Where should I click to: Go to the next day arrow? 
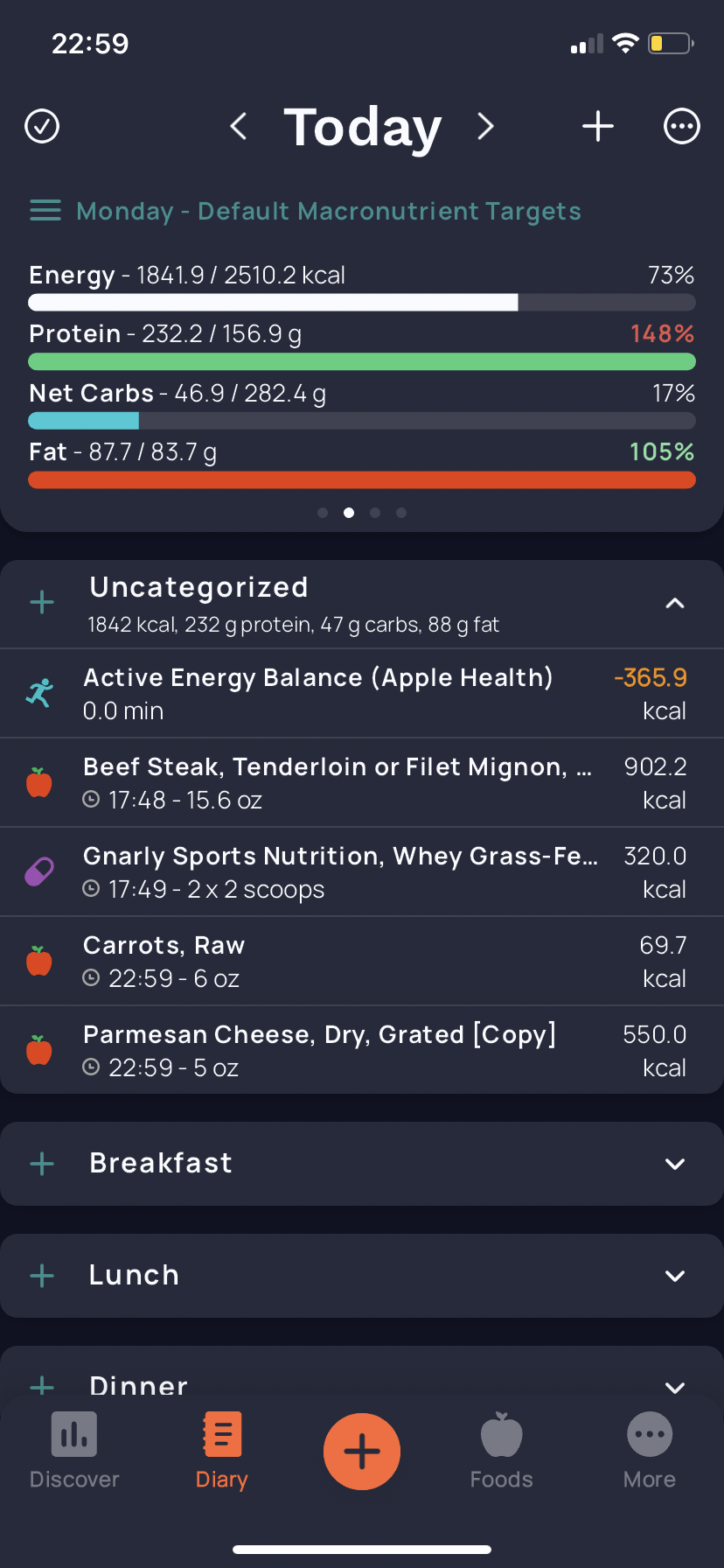click(x=486, y=126)
